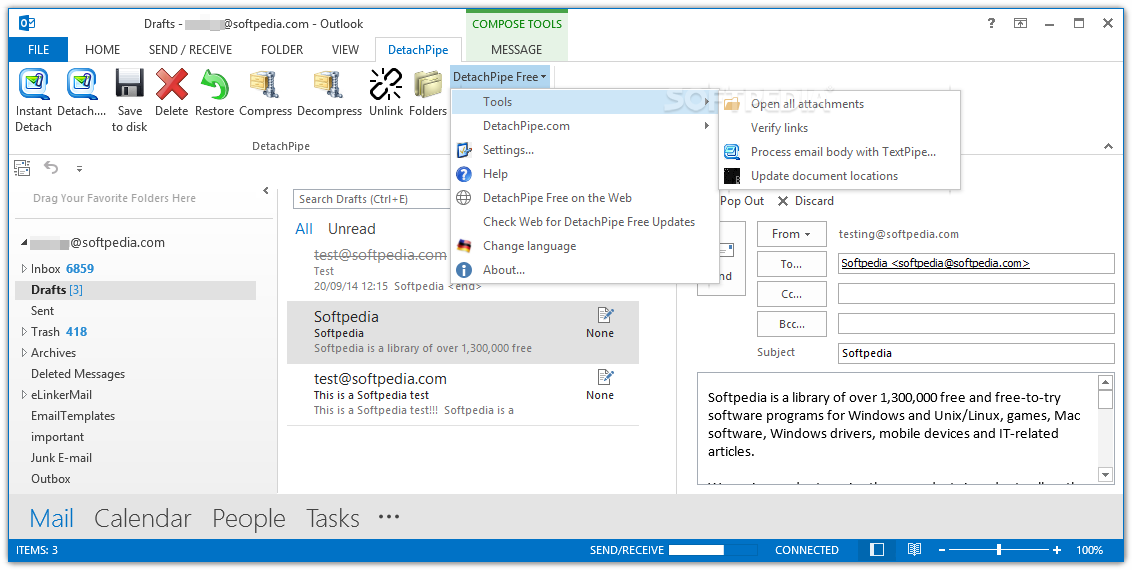This screenshot has width=1132, height=570.
Task: Click zoom in plus icon
Action: [1057, 550]
